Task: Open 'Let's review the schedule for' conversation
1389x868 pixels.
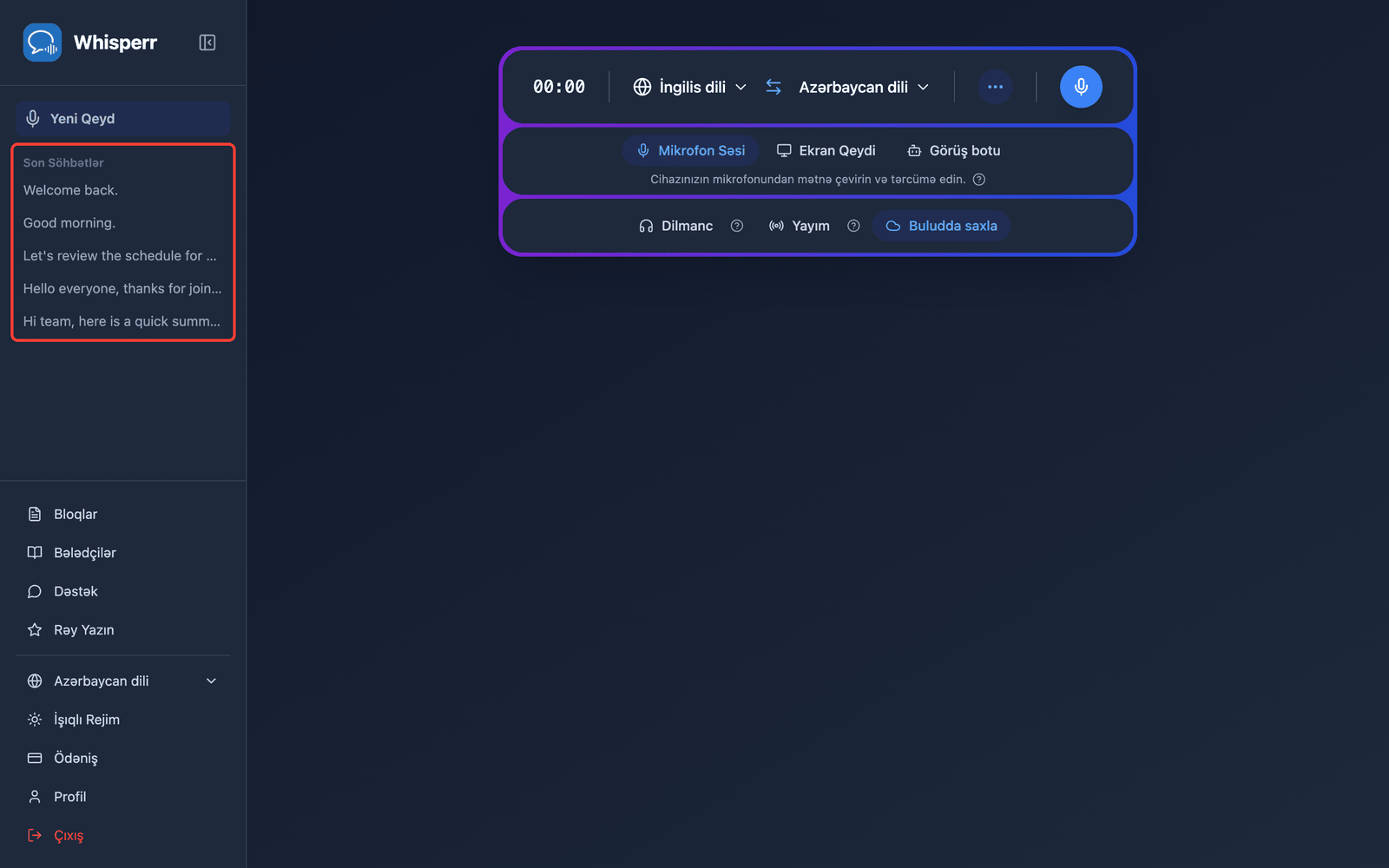Action: click(x=122, y=256)
